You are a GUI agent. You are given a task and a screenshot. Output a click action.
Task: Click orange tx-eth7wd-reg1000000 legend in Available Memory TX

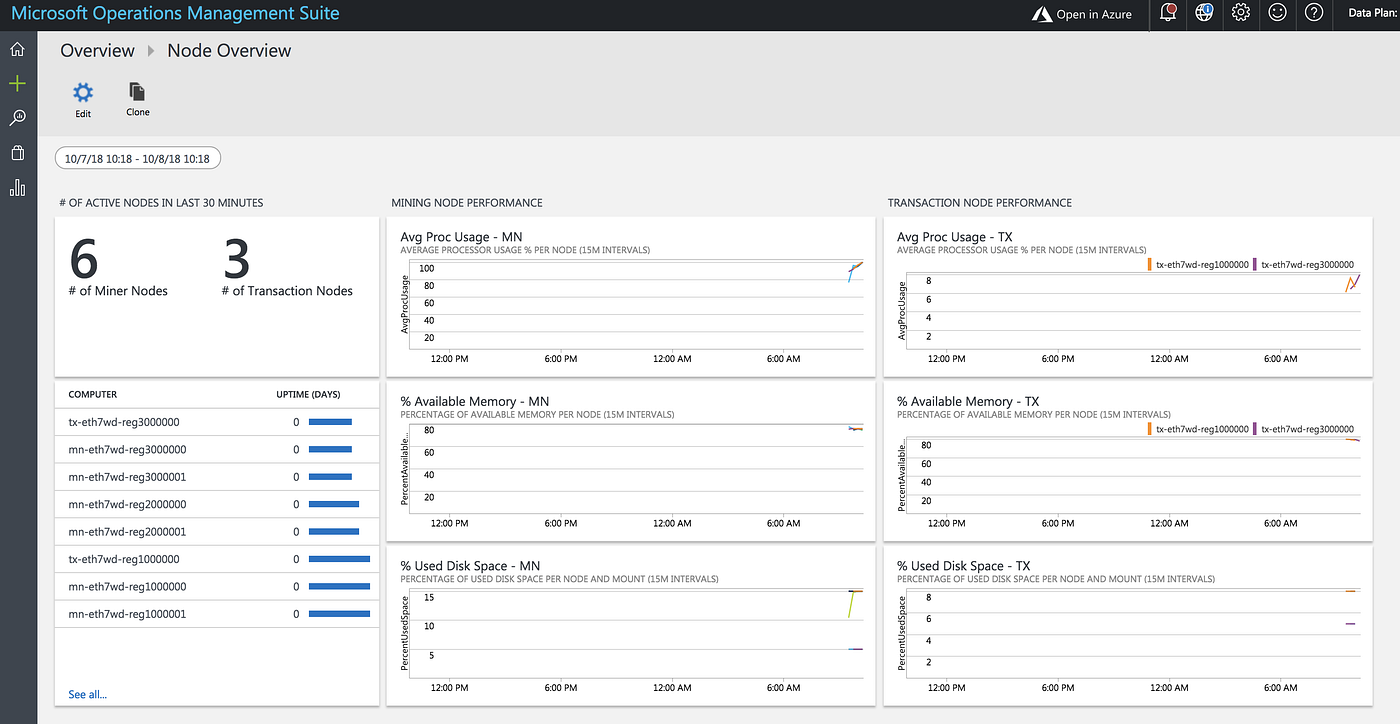point(1198,429)
